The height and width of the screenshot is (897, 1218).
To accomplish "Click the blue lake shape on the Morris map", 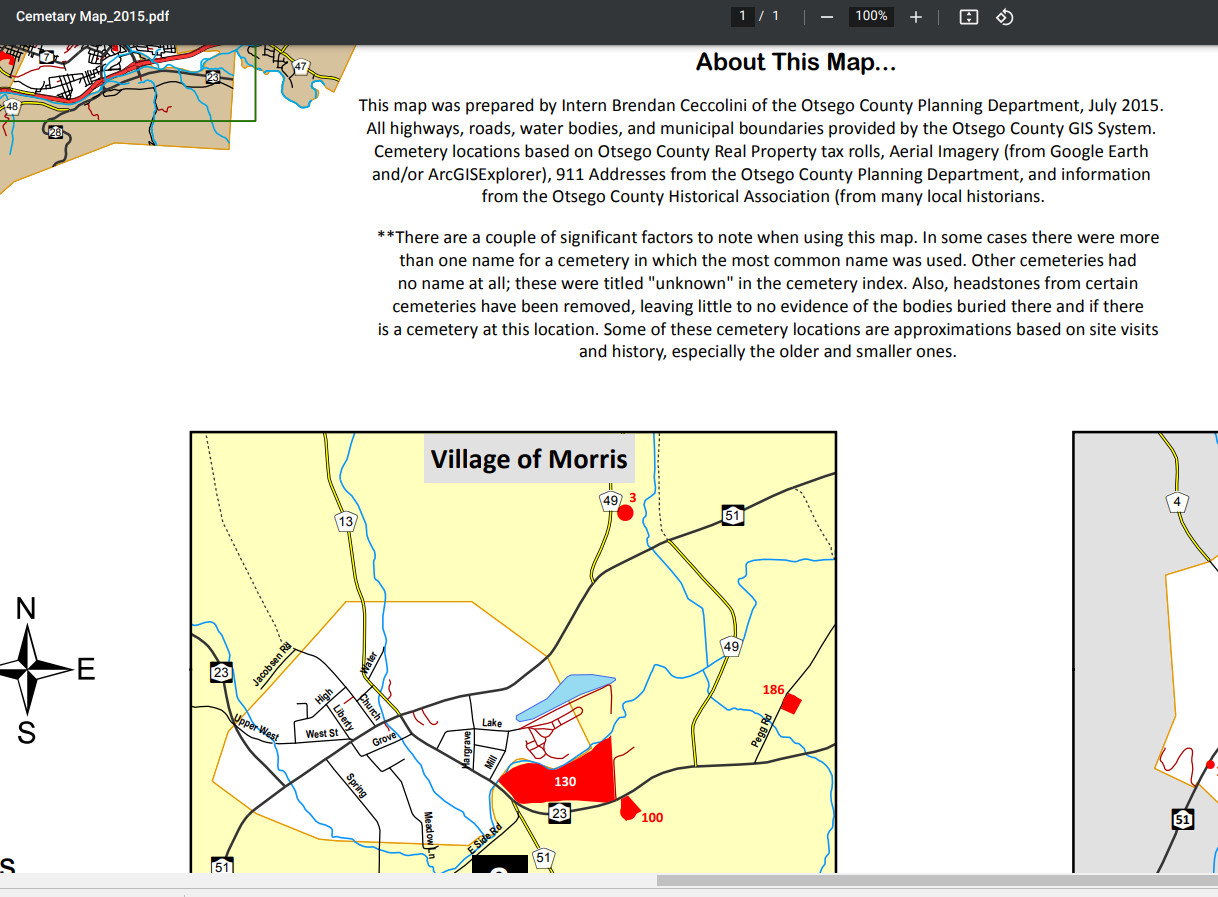I will 565,697.
